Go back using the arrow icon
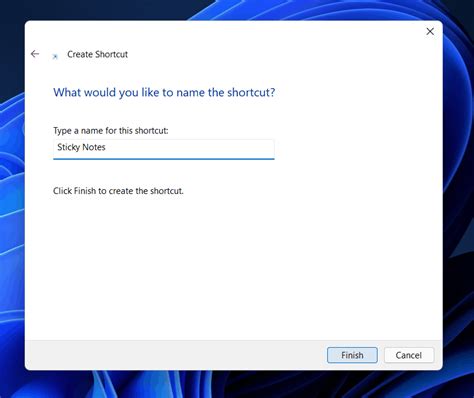The image size is (474, 398). 35,54
